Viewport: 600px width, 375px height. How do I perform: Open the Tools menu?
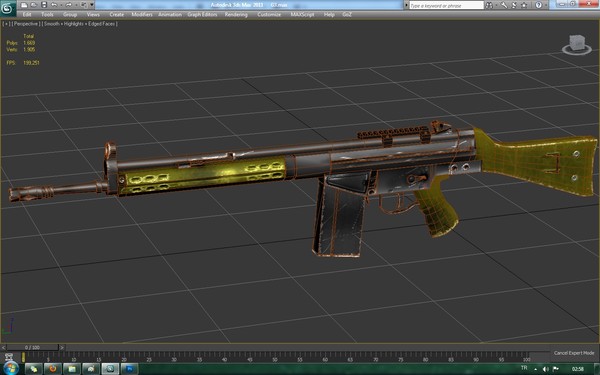click(47, 15)
